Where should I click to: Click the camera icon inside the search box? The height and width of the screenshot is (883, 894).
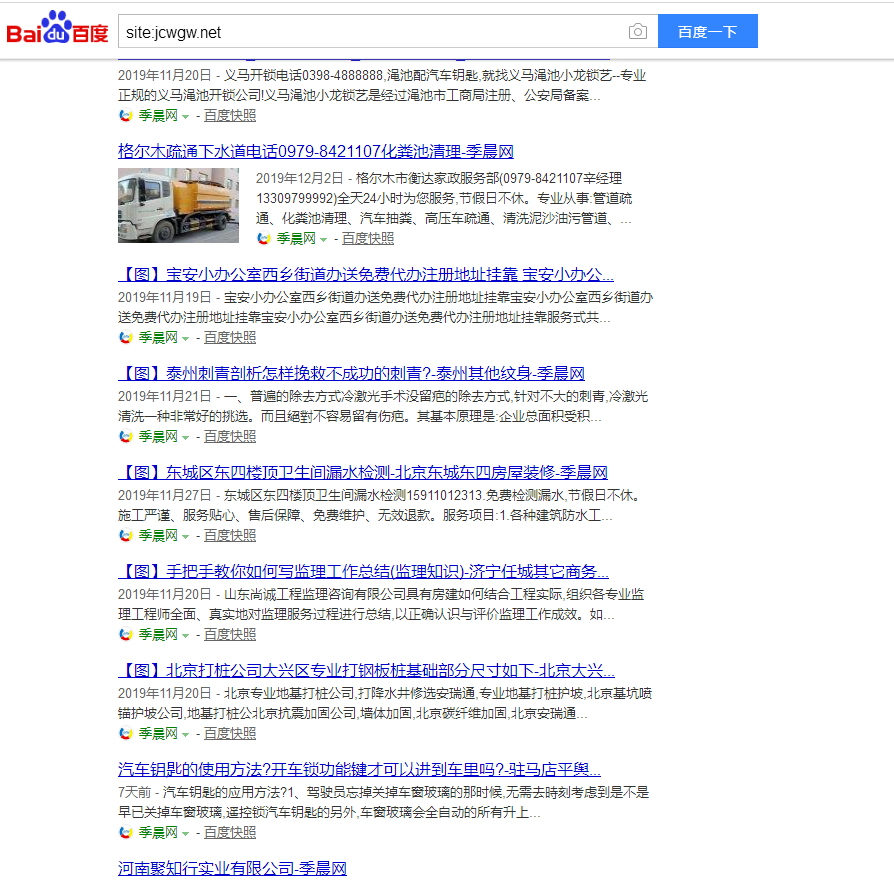[x=637, y=31]
